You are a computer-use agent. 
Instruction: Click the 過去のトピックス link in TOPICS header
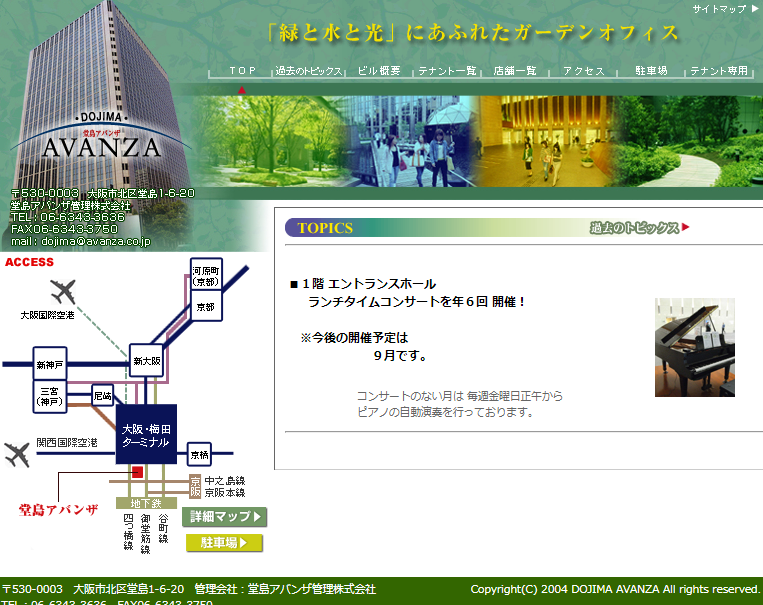[x=639, y=227]
